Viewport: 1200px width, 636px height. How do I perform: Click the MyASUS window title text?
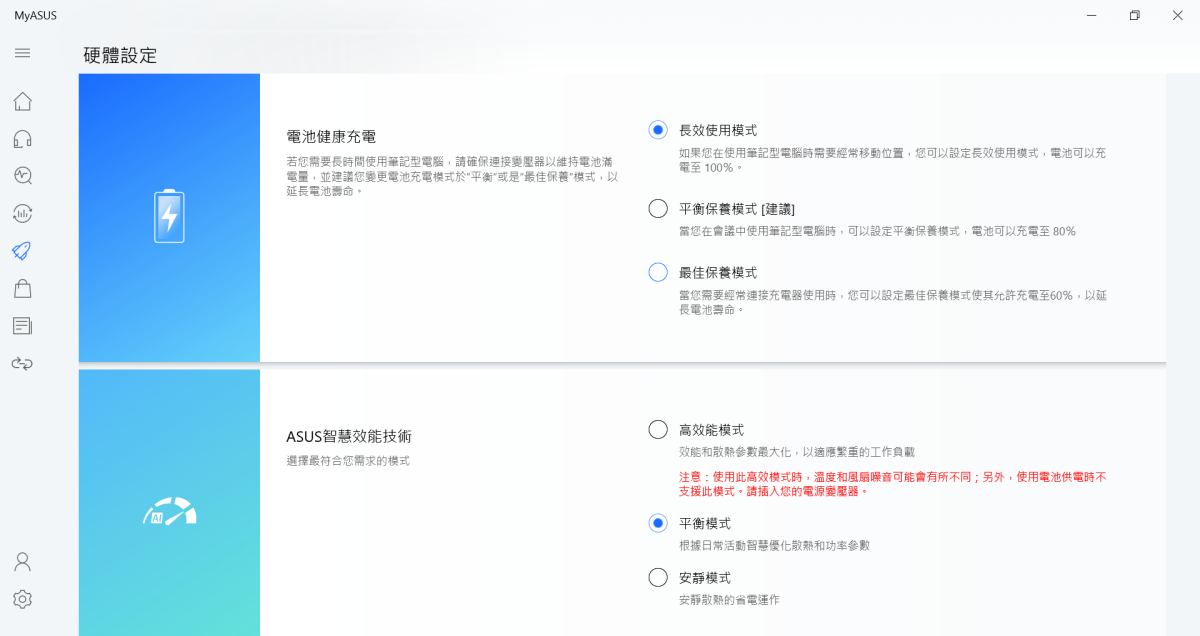click(37, 15)
